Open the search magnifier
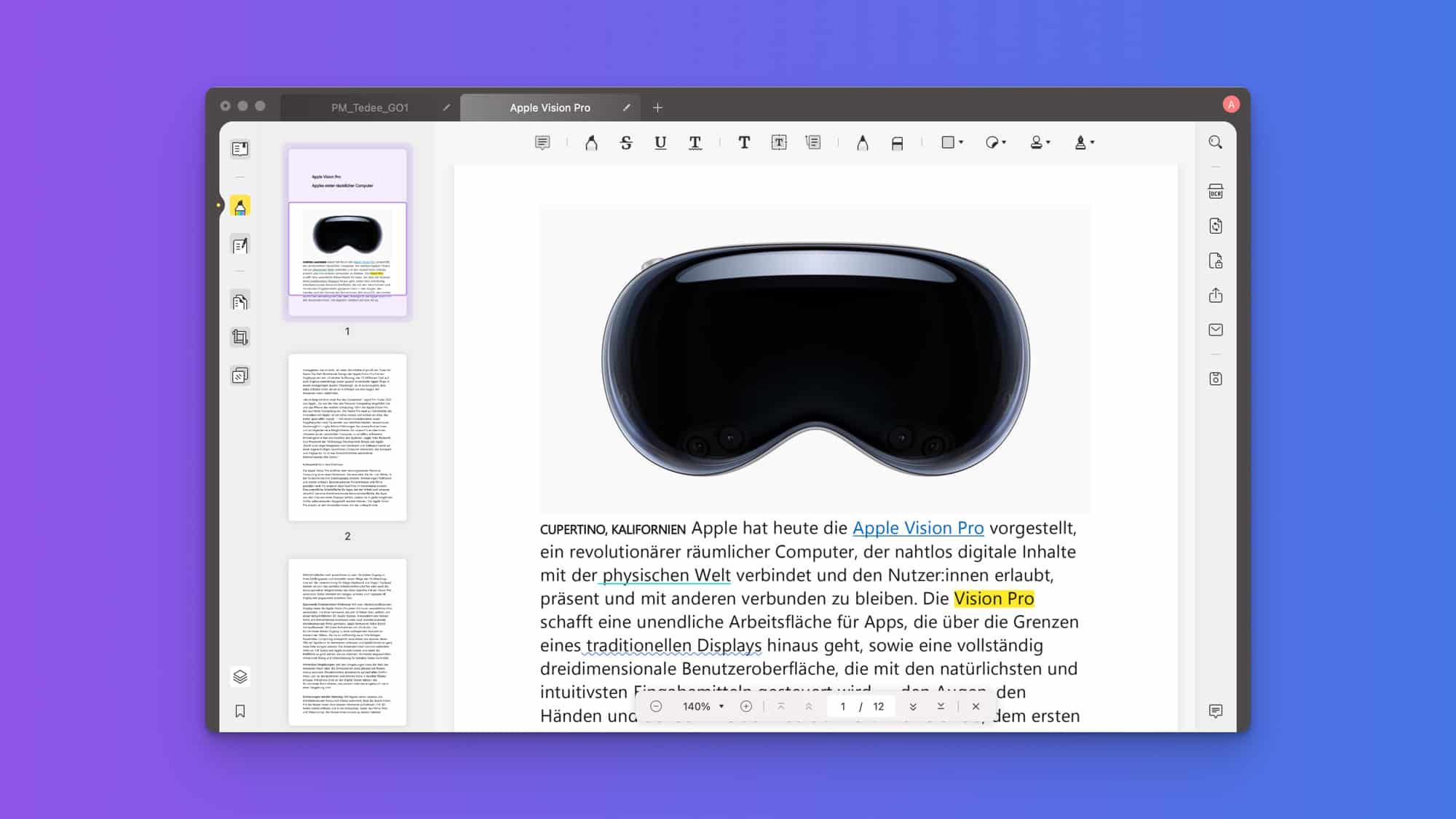This screenshot has width=1456, height=819. pyautogui.click(x=1215, y=143)
